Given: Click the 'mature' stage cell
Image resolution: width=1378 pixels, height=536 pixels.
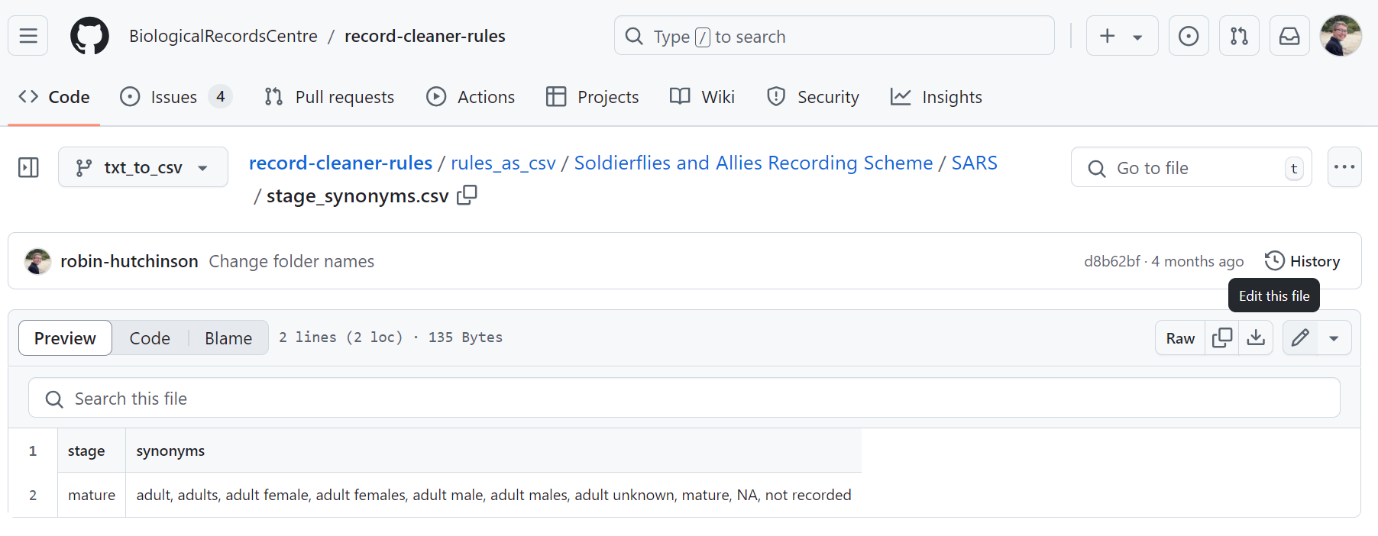Looking at the screenshot, I should pyautogui.click(x=91, y=494).
